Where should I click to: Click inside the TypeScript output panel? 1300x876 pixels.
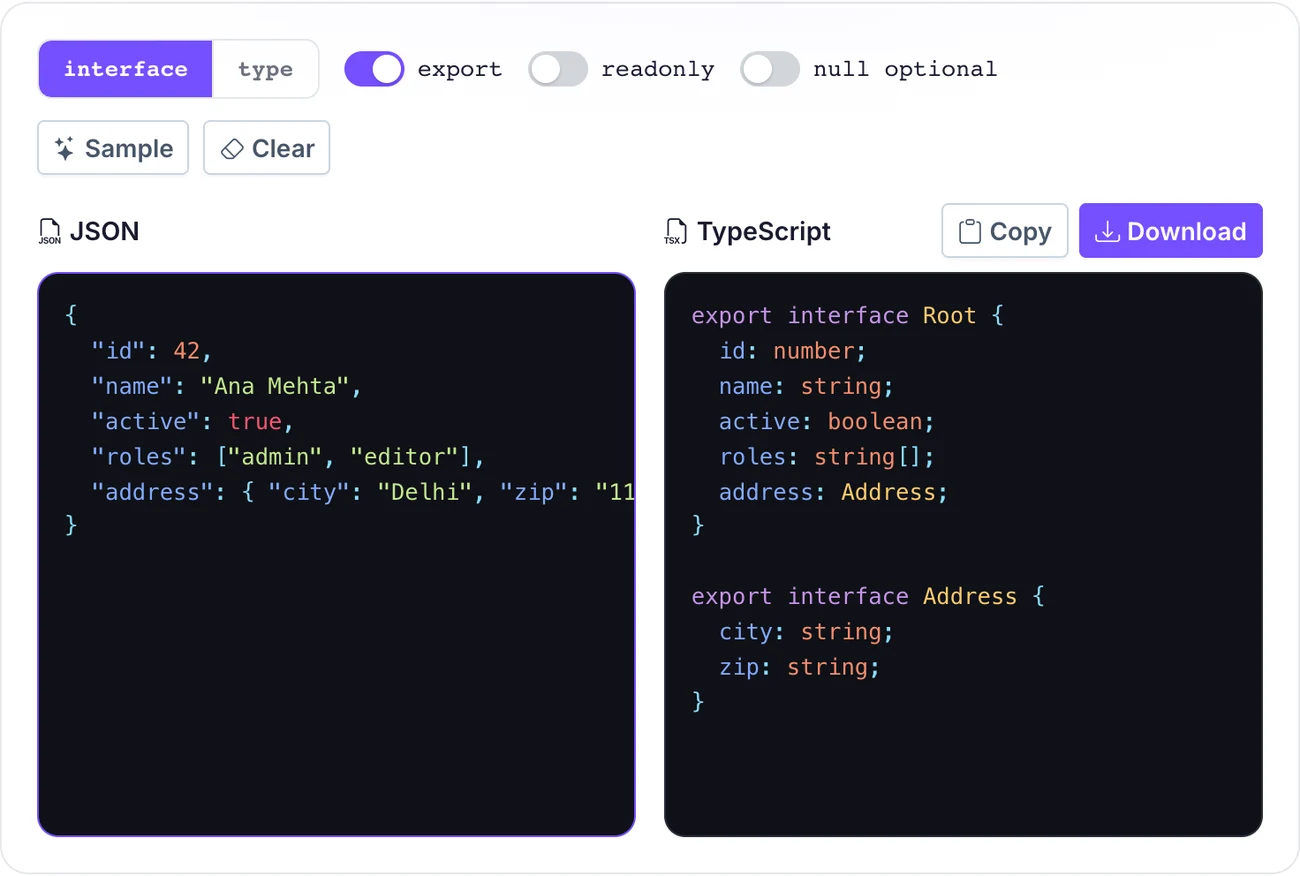click(963, 554)
